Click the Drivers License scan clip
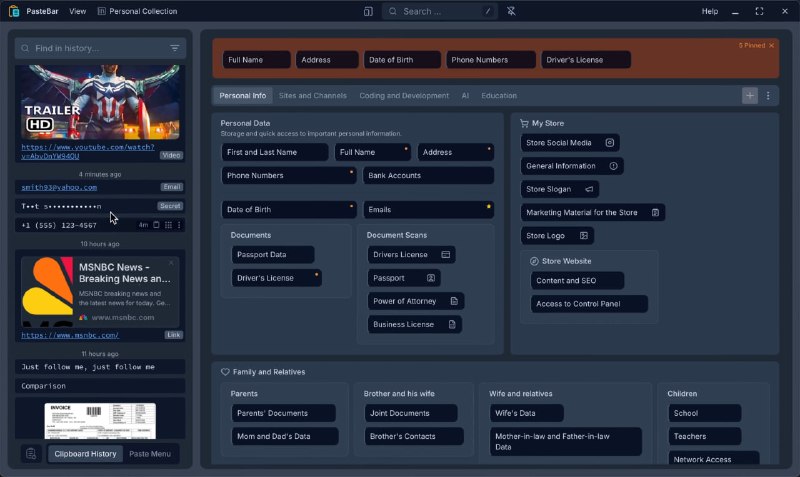The height and width of the screenshot is (477, 800). click(411, 255)
